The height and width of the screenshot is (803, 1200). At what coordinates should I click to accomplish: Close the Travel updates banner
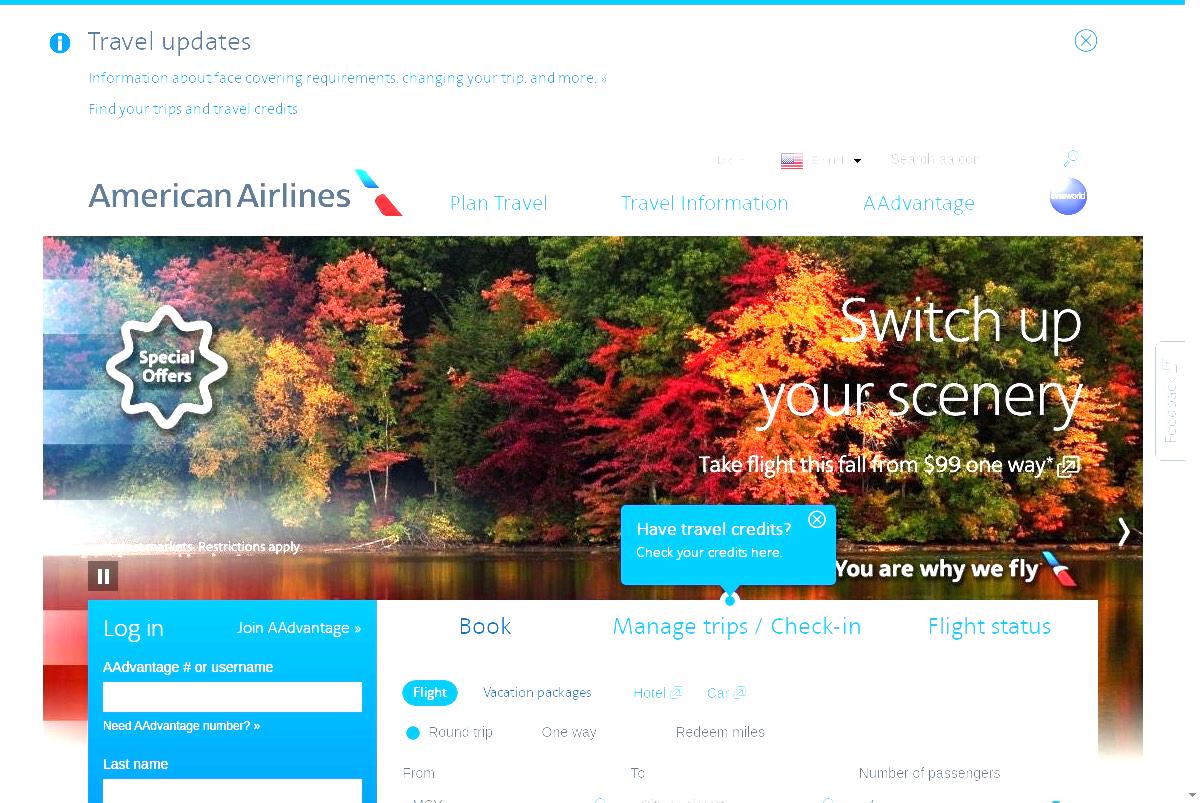point(1085,41)
